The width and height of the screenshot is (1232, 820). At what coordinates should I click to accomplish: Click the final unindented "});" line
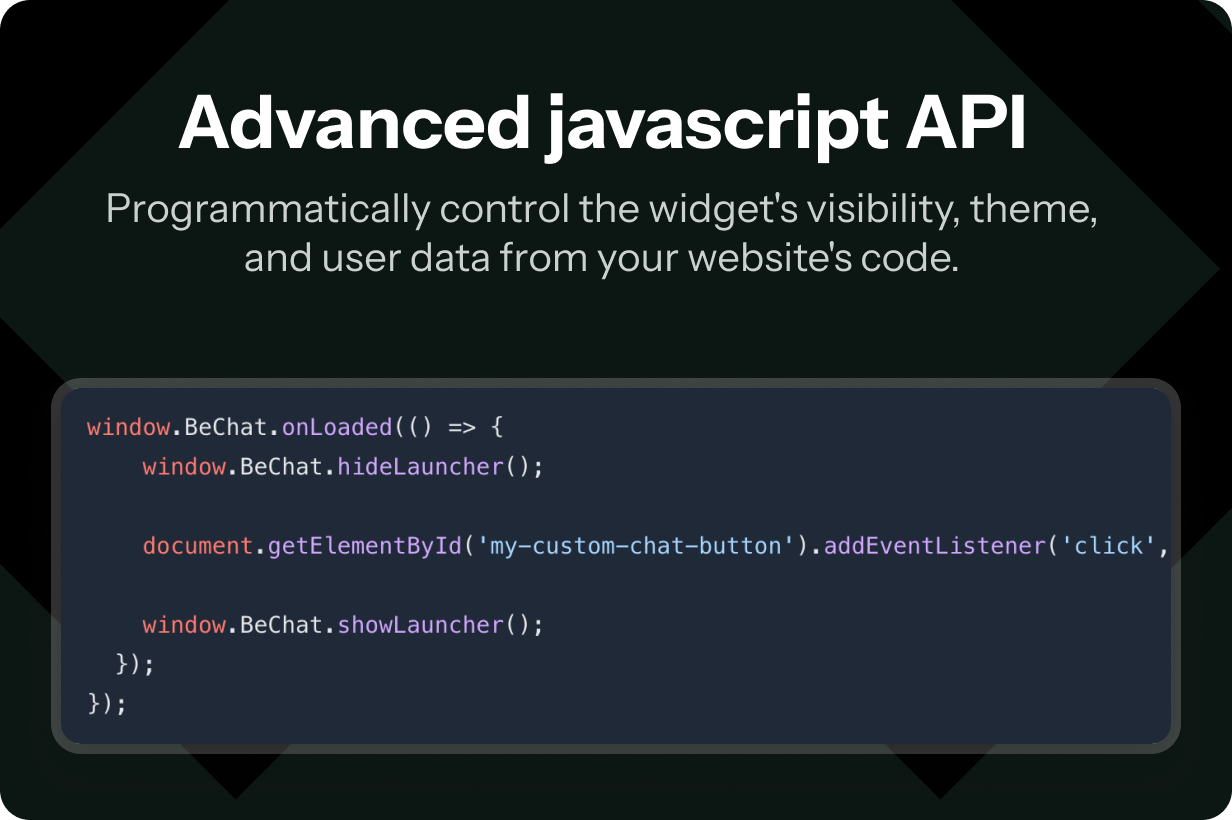(108, 703)
